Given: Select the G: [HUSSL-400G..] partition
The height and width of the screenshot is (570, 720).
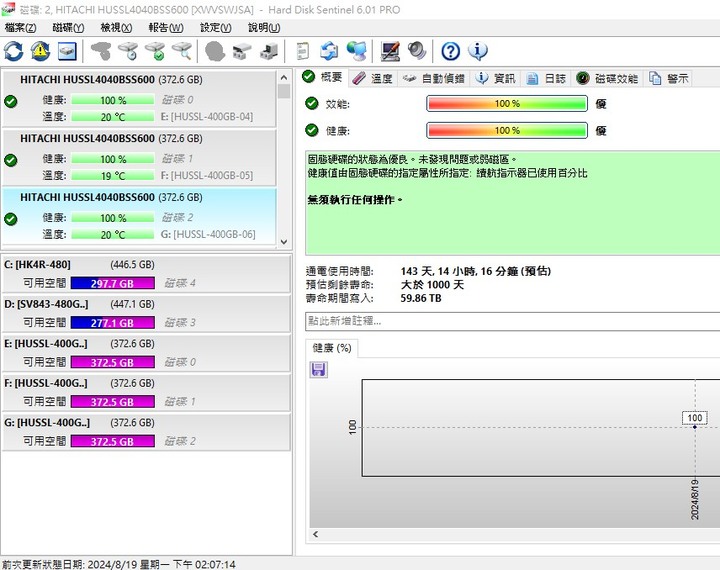Looking at the screenshot, I should pos(146,432).
